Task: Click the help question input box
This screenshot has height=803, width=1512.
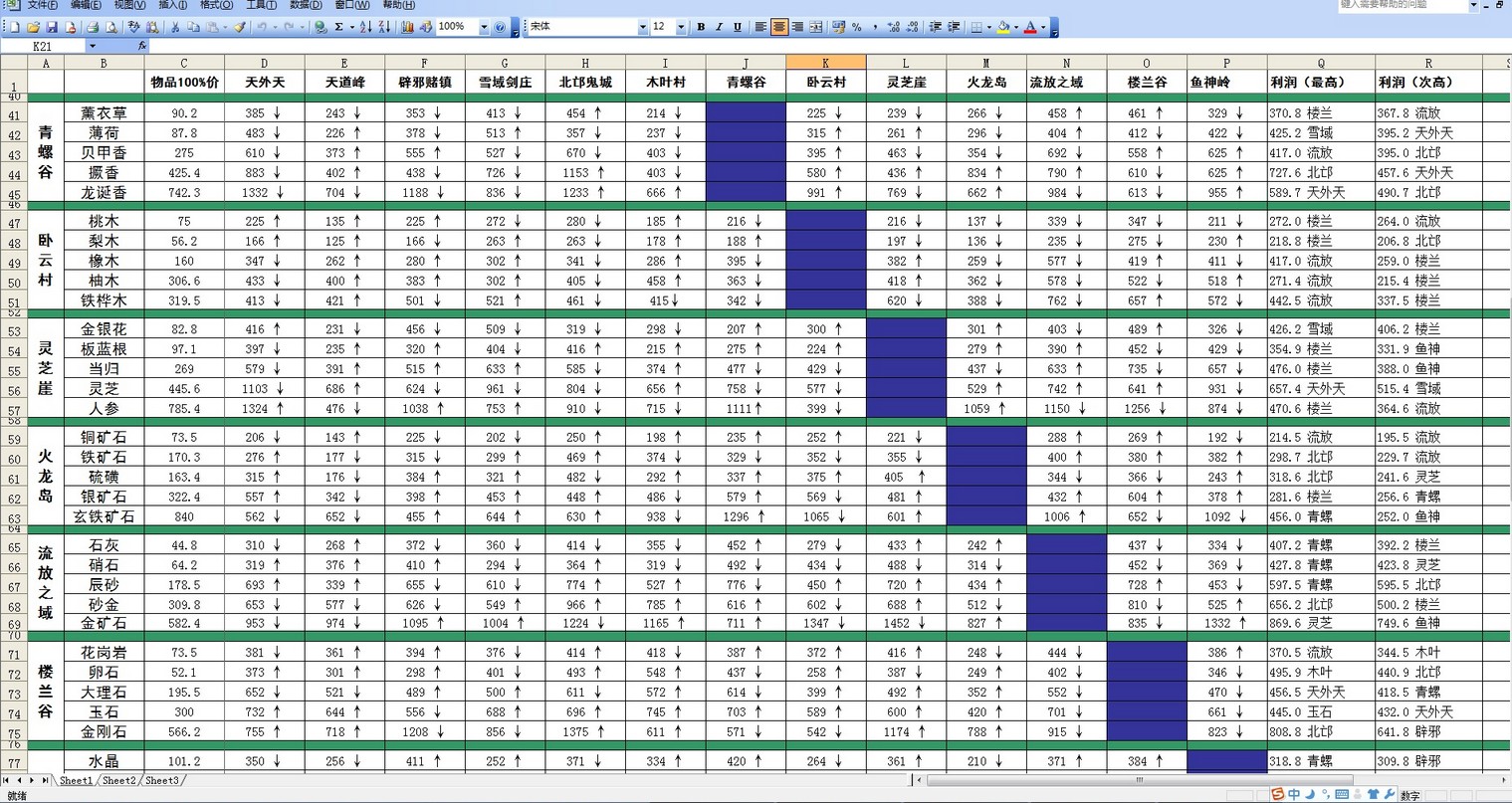Action: point(1402,5)
